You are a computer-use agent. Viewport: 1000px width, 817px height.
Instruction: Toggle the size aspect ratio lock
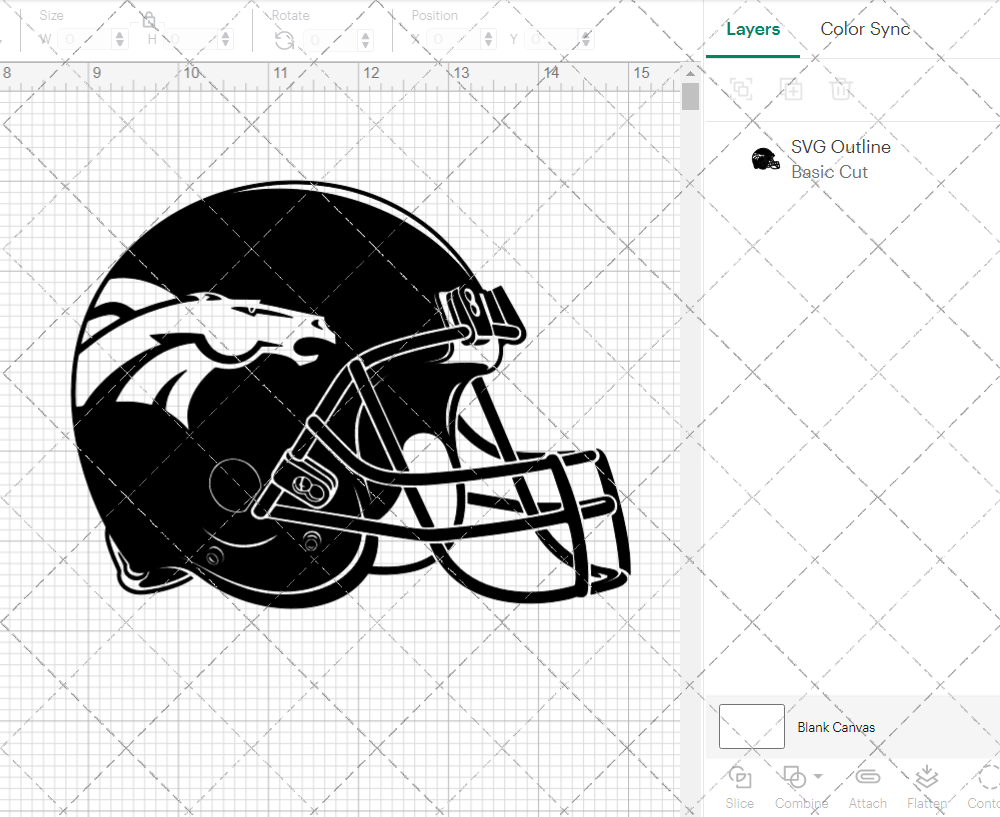(149, 20)
